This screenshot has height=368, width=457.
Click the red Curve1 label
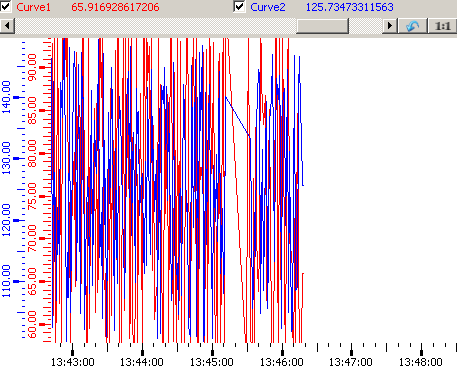coord(34,7)
